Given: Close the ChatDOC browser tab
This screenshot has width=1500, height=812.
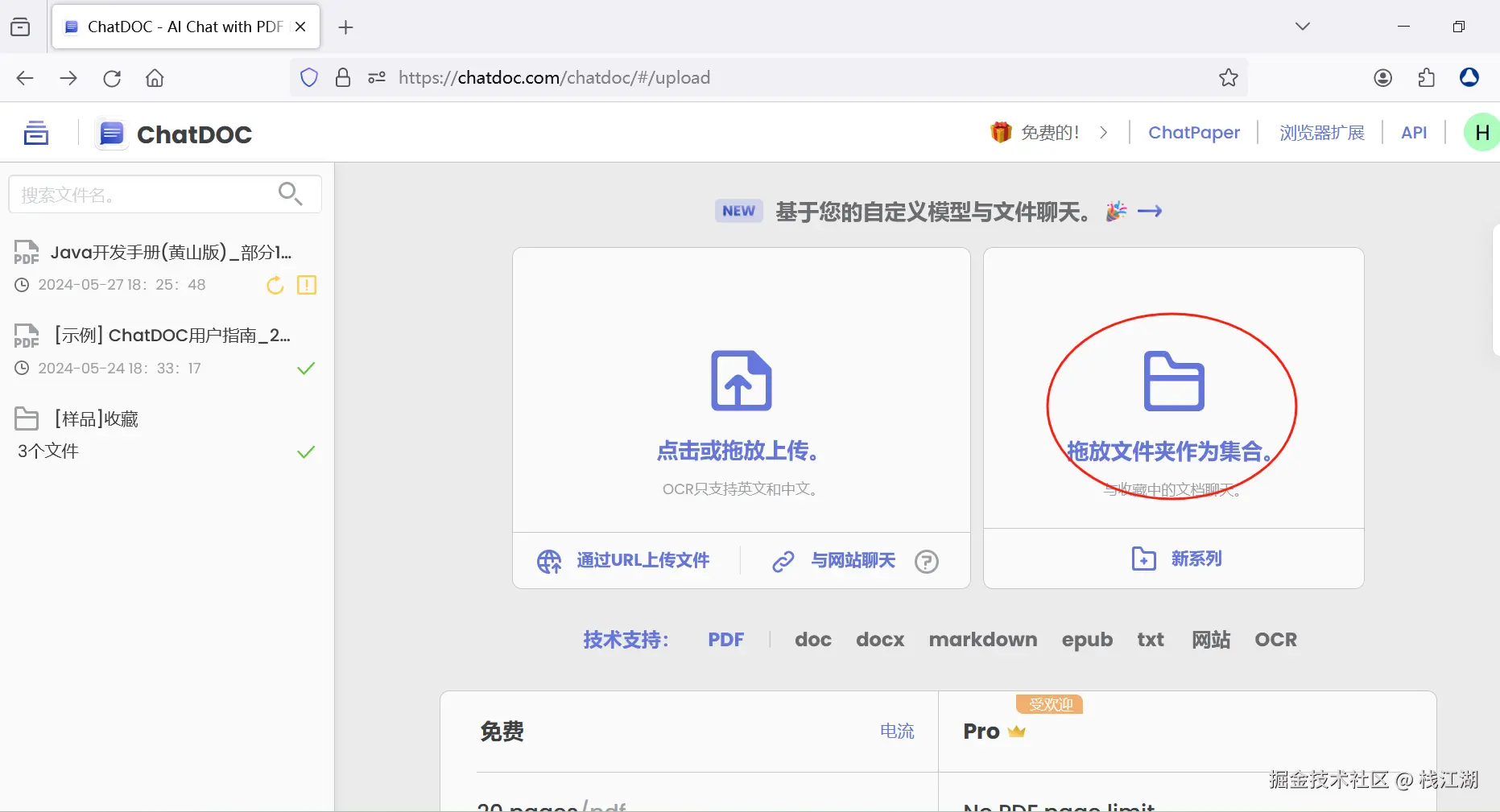Looking at the screenshot, I should (x=300, y=27).
